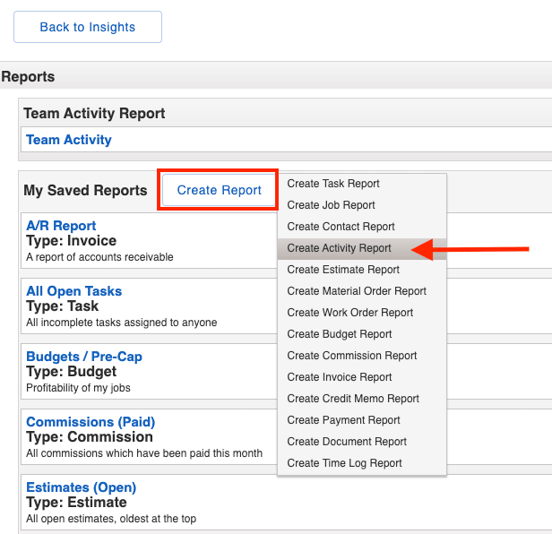
Task: Open the All Open Tasks report
Action: coord(74,291)
